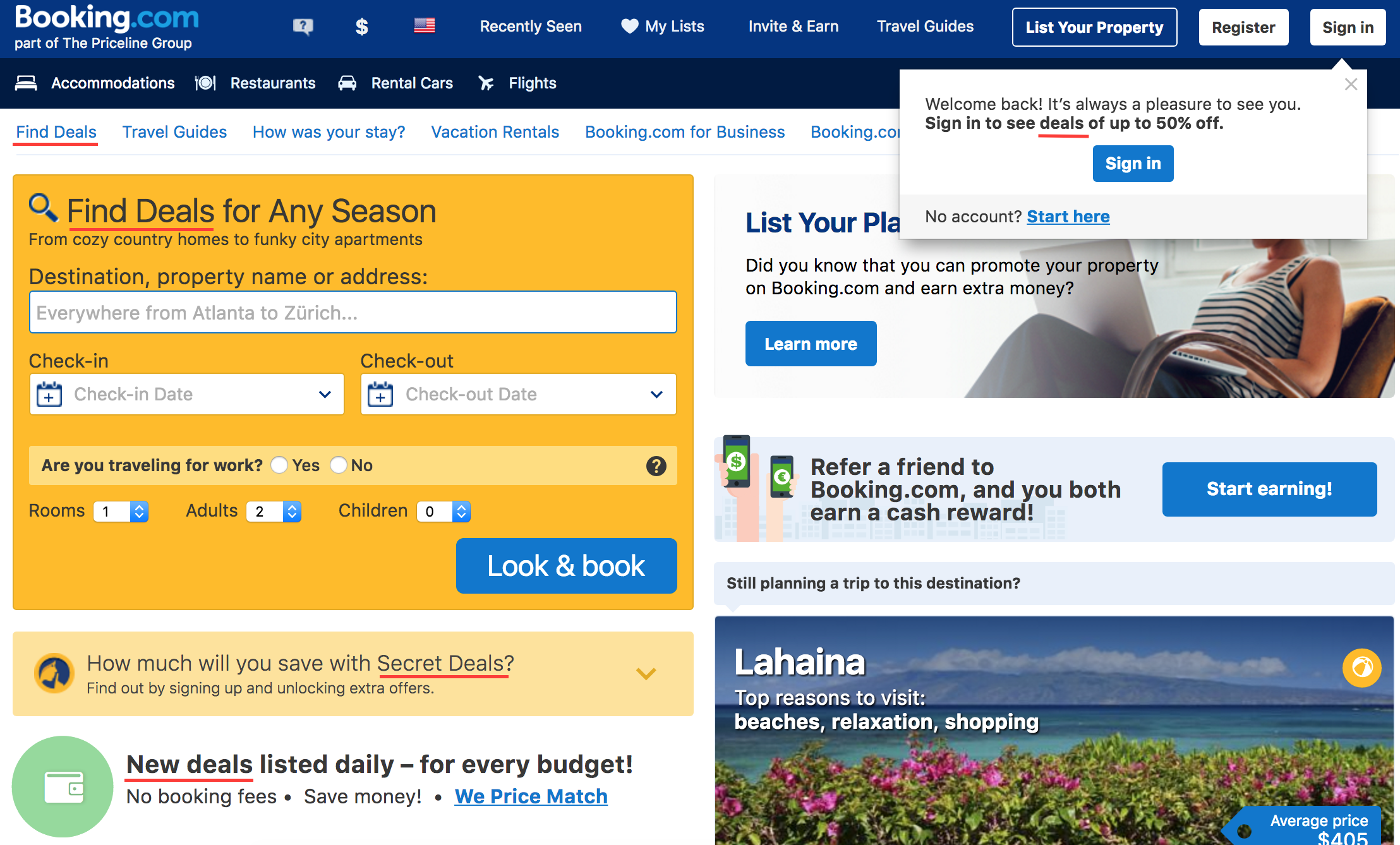This screenshot has width=1400, height=845.
Task: Click the Look & book button
Action: click(x=566, y=566)
